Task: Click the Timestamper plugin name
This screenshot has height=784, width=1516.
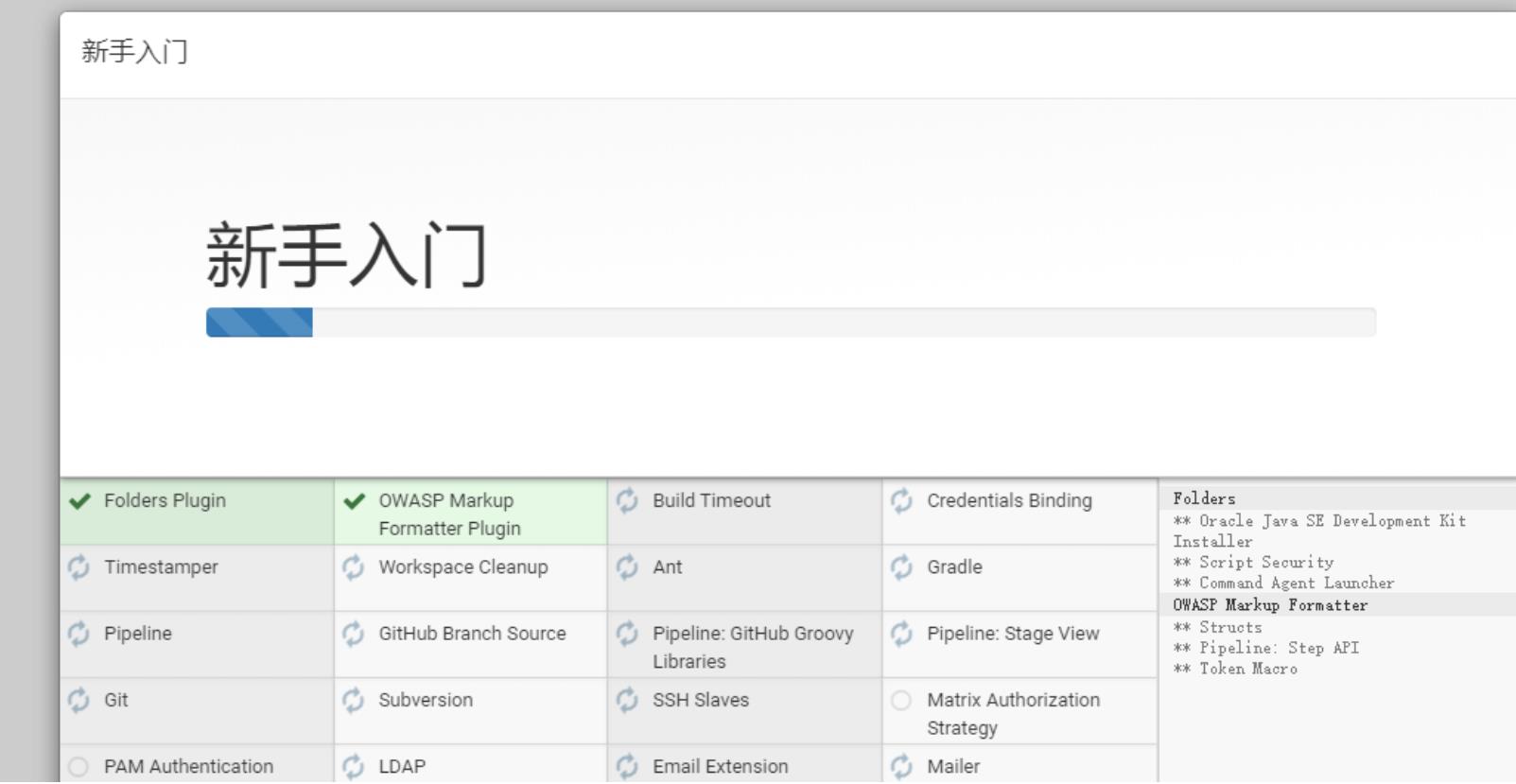Action: (161, 566)
